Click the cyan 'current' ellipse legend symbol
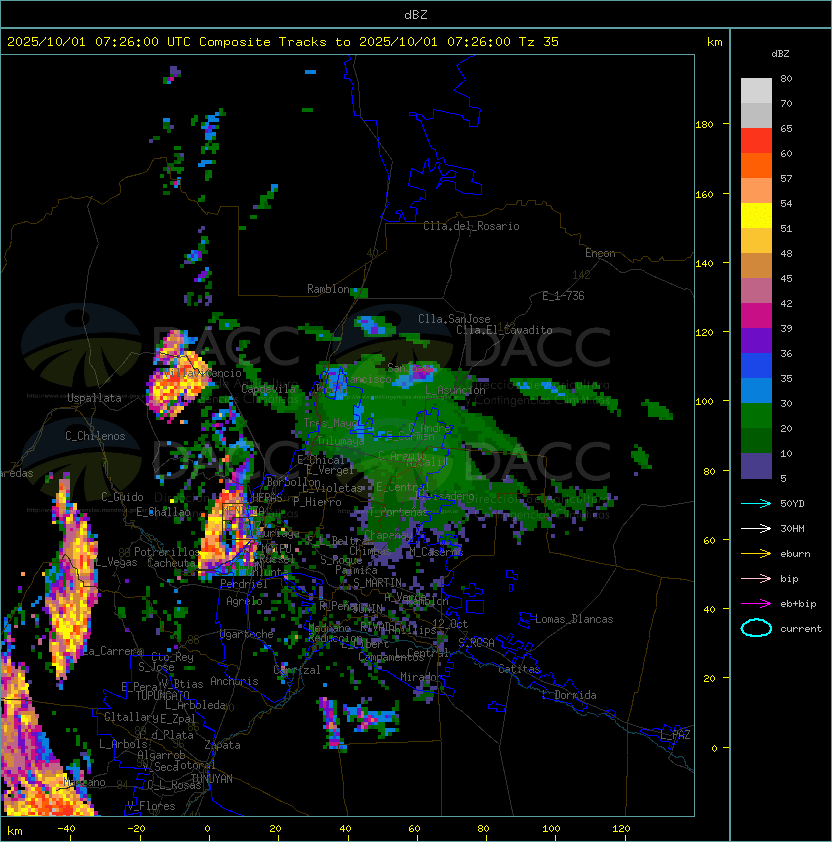 [756, 628]
